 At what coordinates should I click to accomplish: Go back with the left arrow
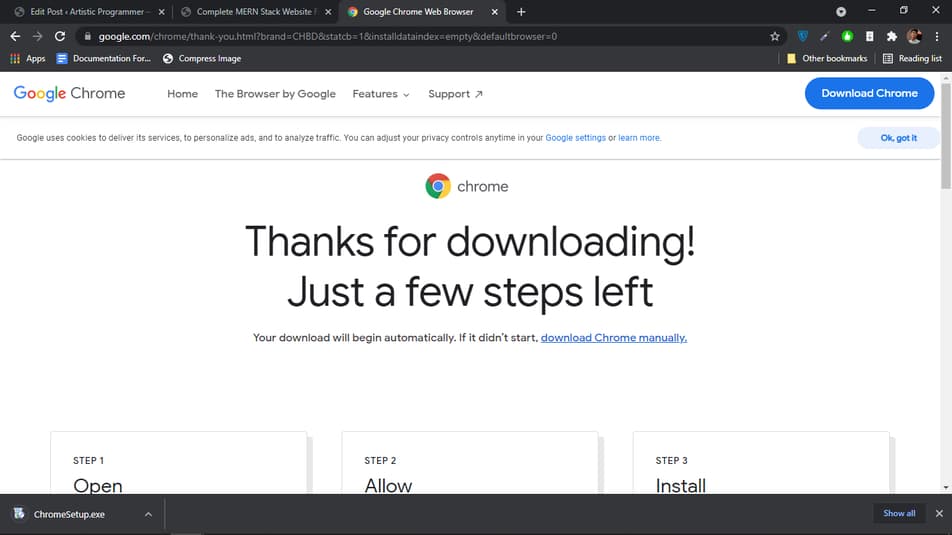[15, 36]
